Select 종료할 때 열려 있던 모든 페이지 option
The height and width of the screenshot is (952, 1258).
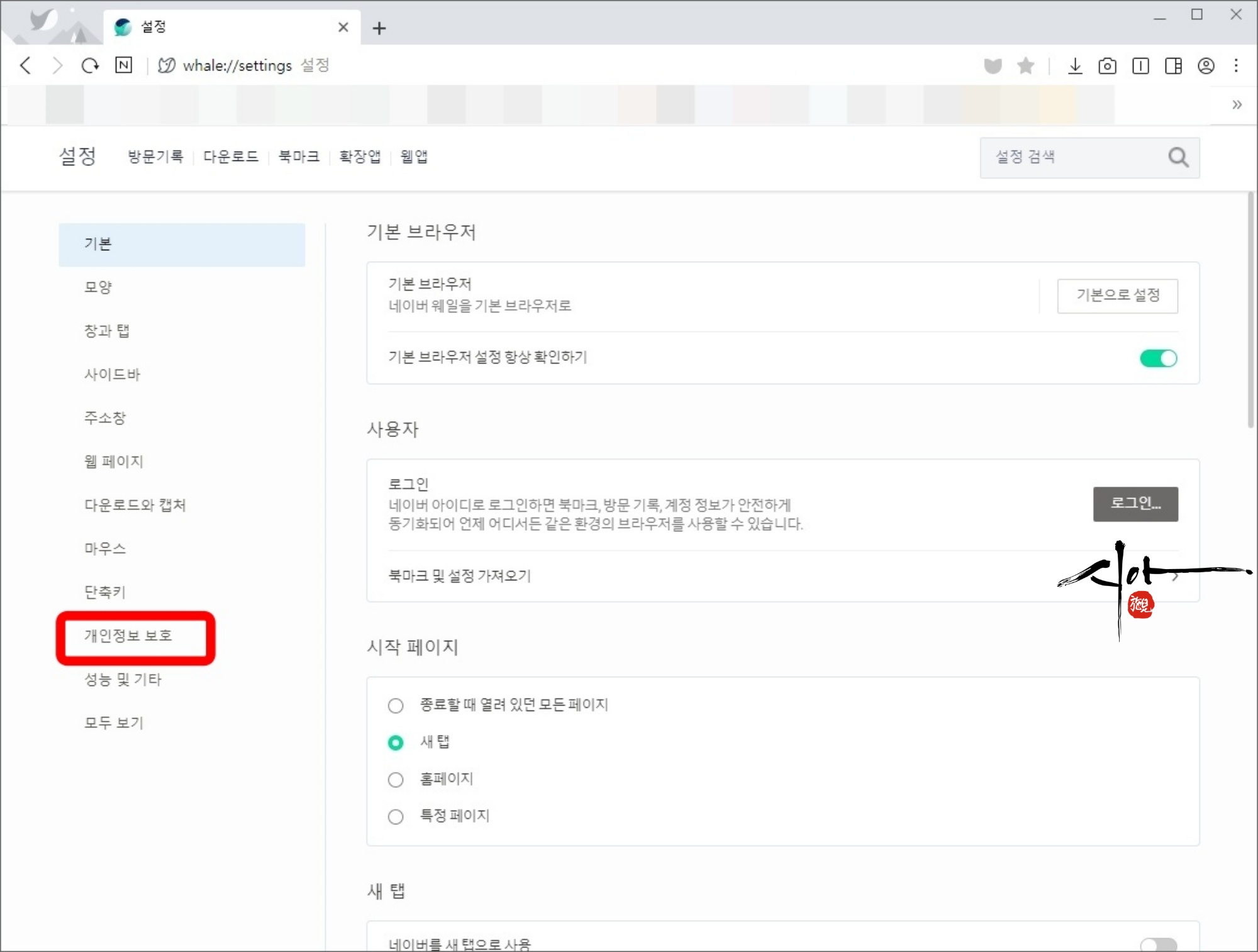pyautogui.click(x=396, y=706)
